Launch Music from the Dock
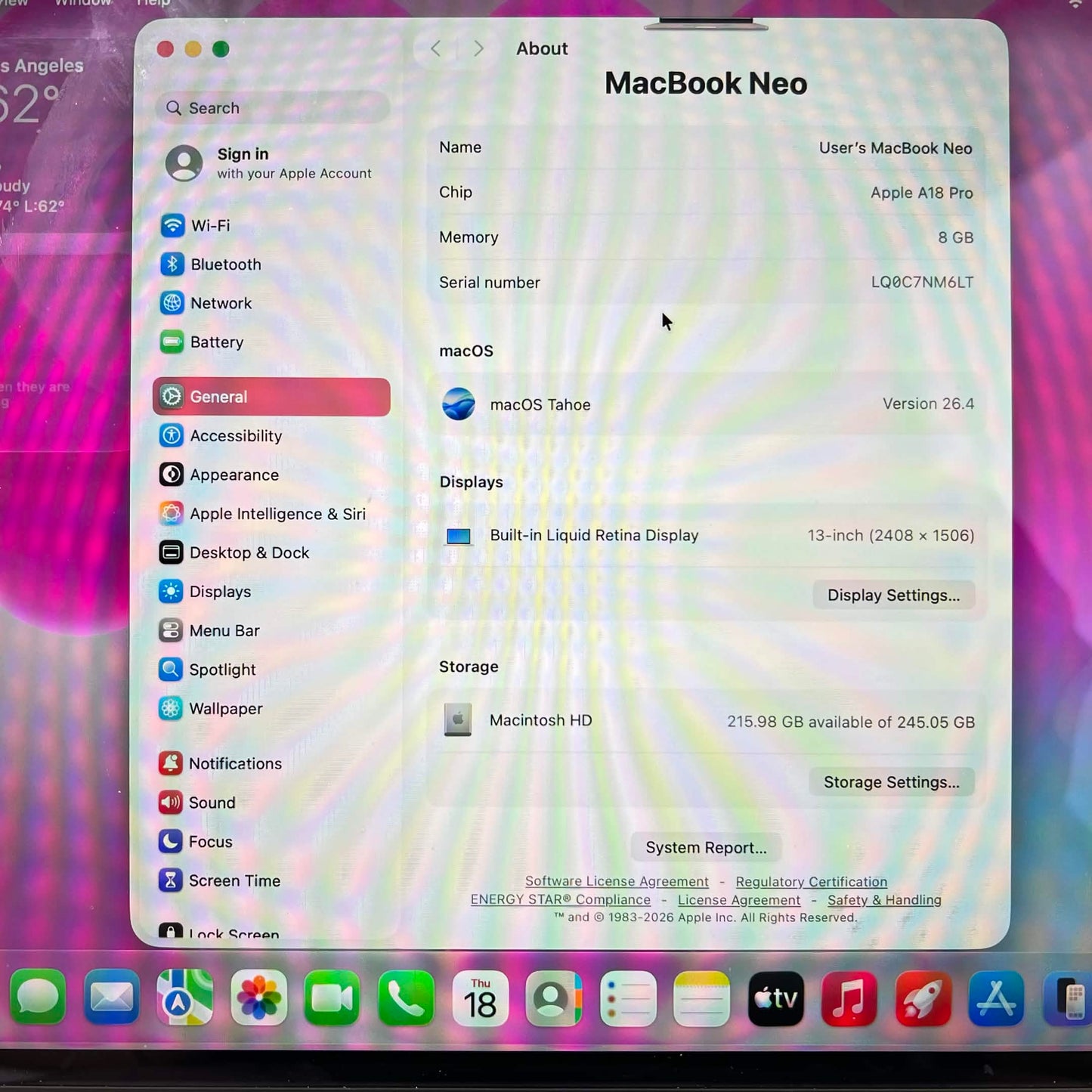 [849, 998]
